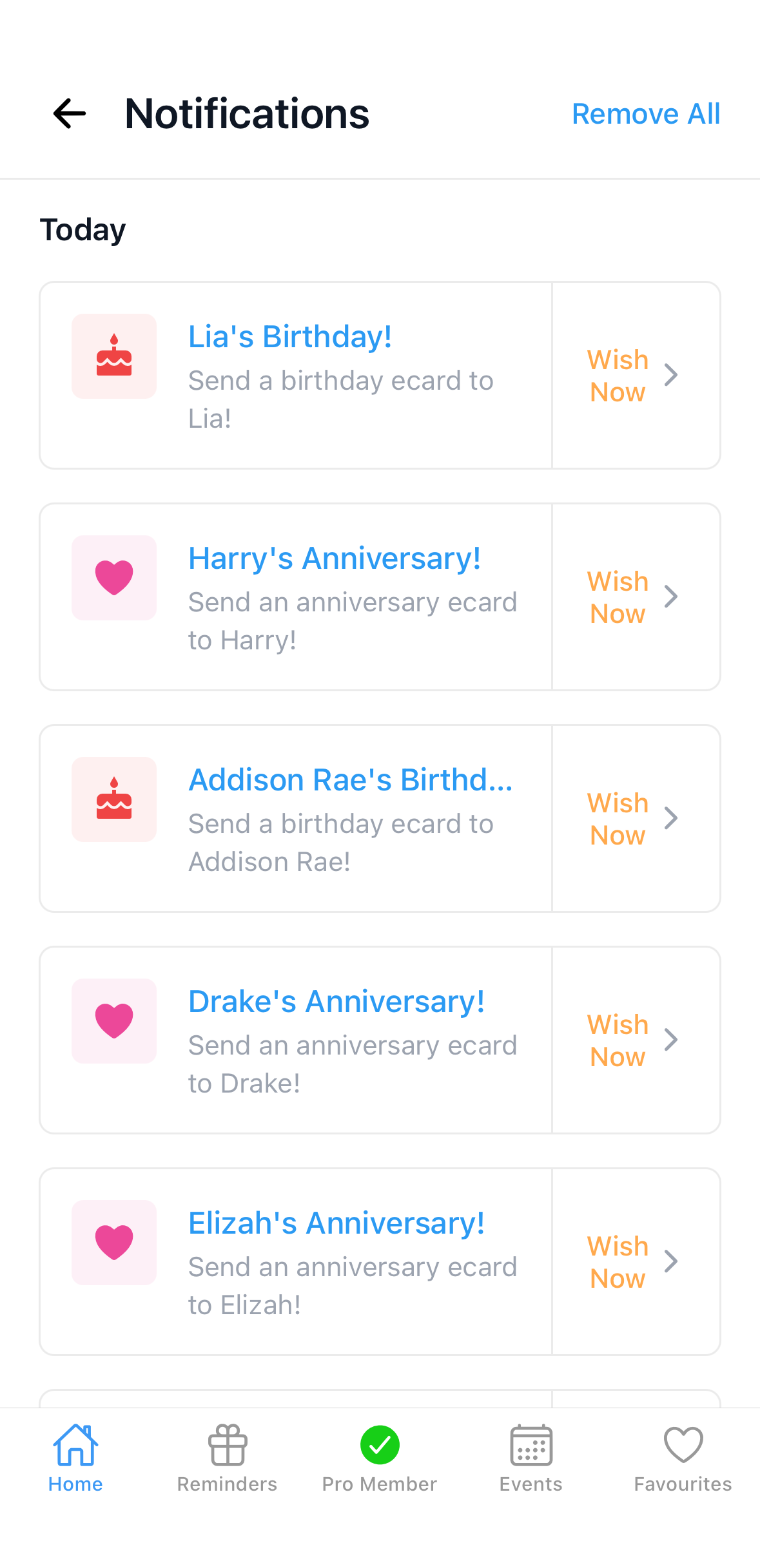The image size is (760, 1568).
Task: Expand Wish Now chevron for Drake
Action: (671, 1040)
